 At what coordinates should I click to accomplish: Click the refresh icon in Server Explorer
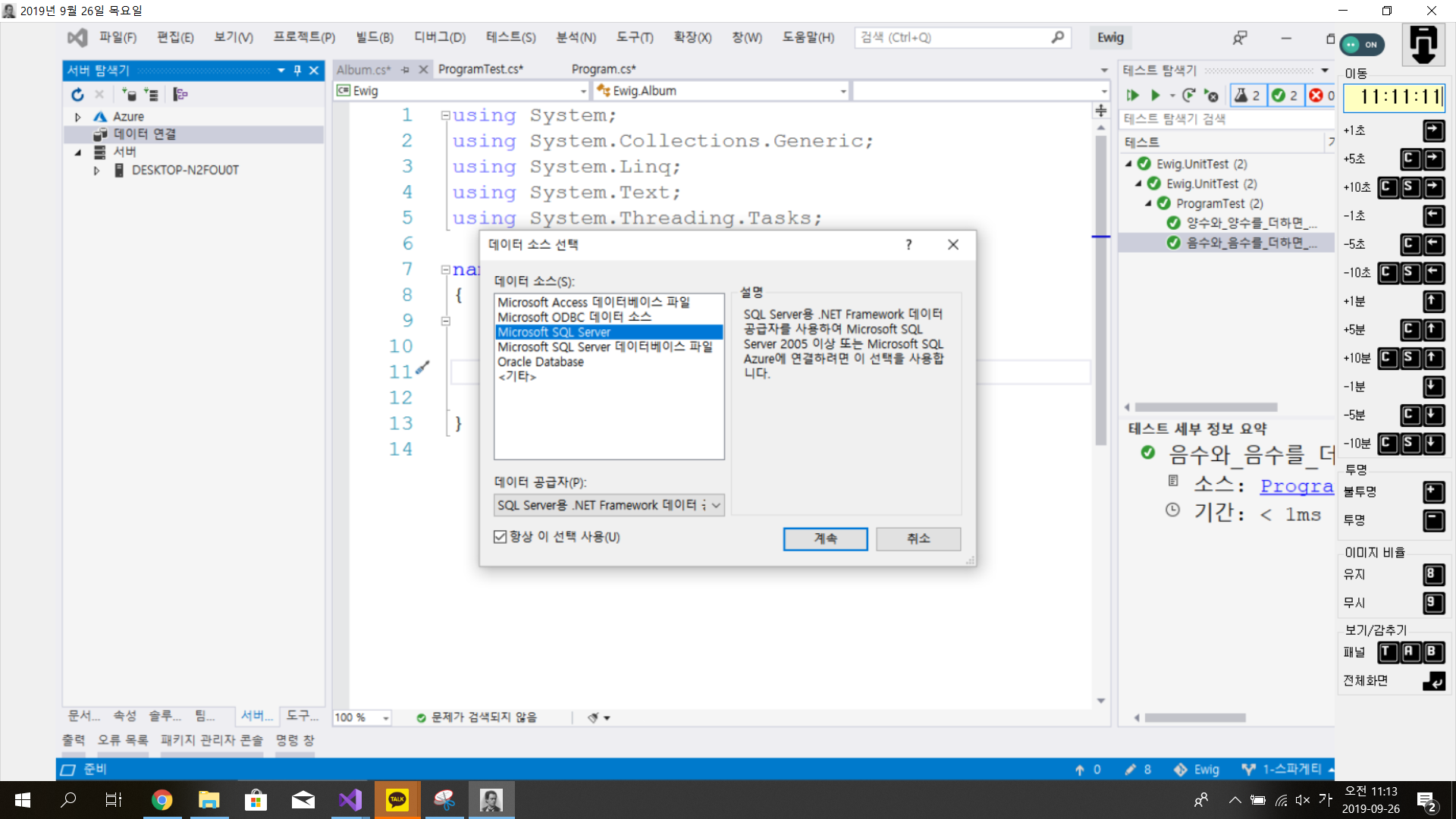(x=77, y=95)
